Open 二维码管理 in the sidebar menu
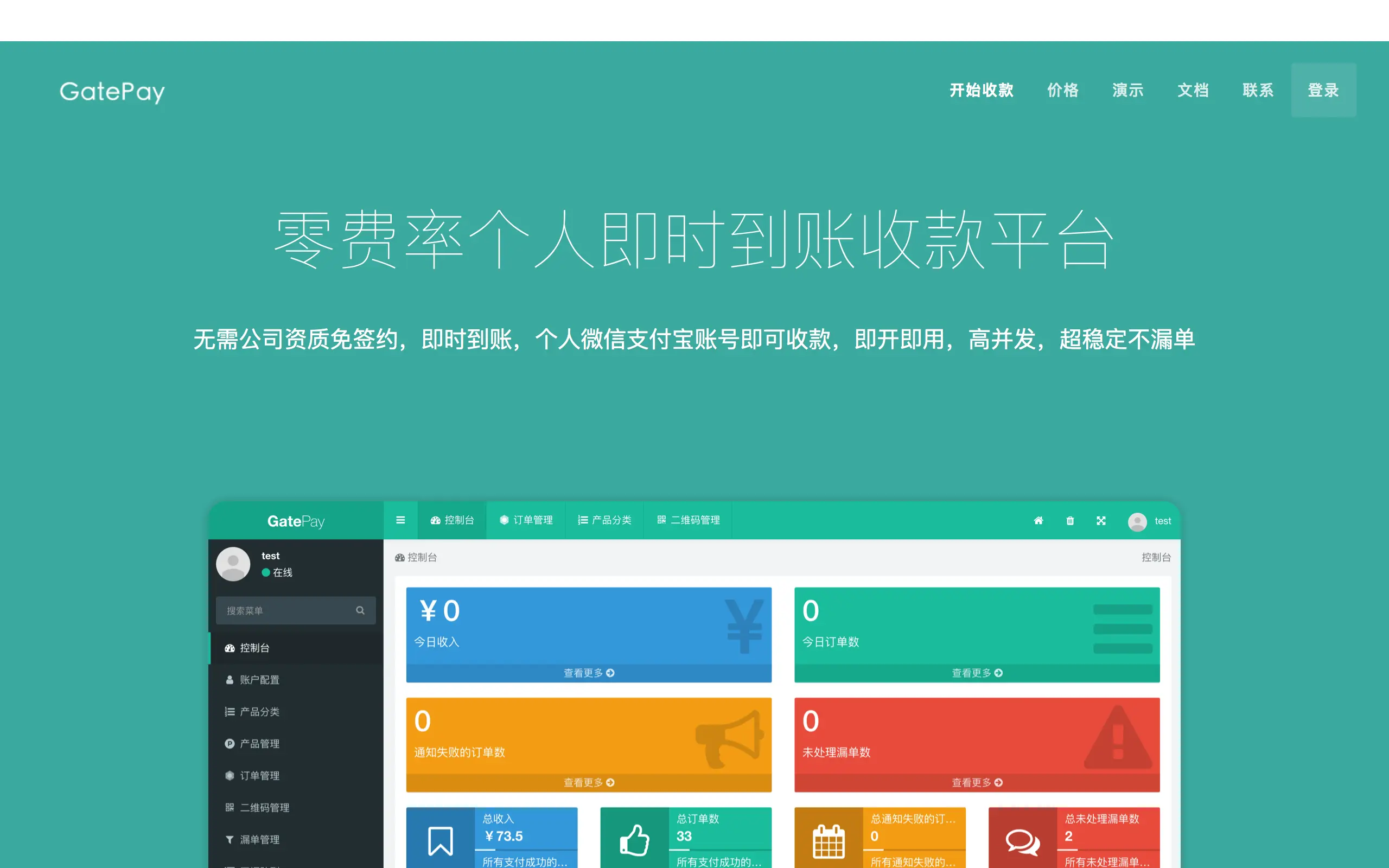The height and width of the screenshot is (868, 1389). [296, 808]
